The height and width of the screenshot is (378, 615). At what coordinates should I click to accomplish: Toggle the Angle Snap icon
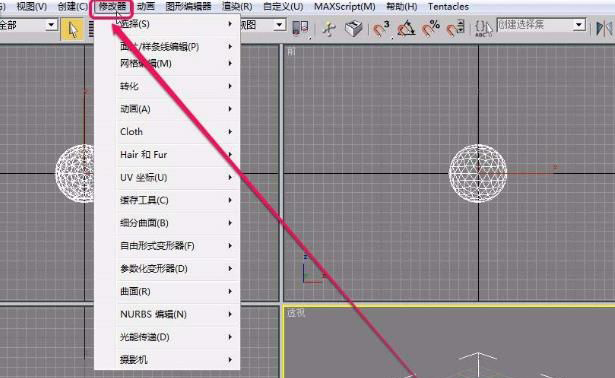406,29
